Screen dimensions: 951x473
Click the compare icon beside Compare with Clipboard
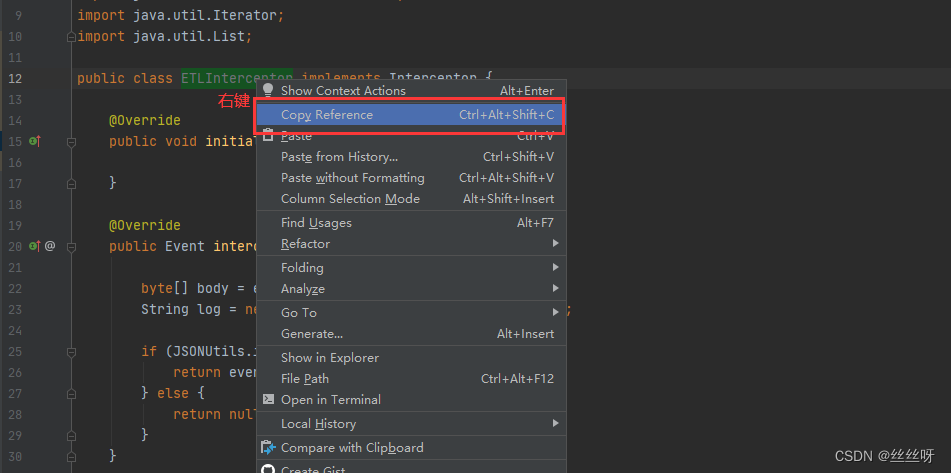[x=268, y=448]
